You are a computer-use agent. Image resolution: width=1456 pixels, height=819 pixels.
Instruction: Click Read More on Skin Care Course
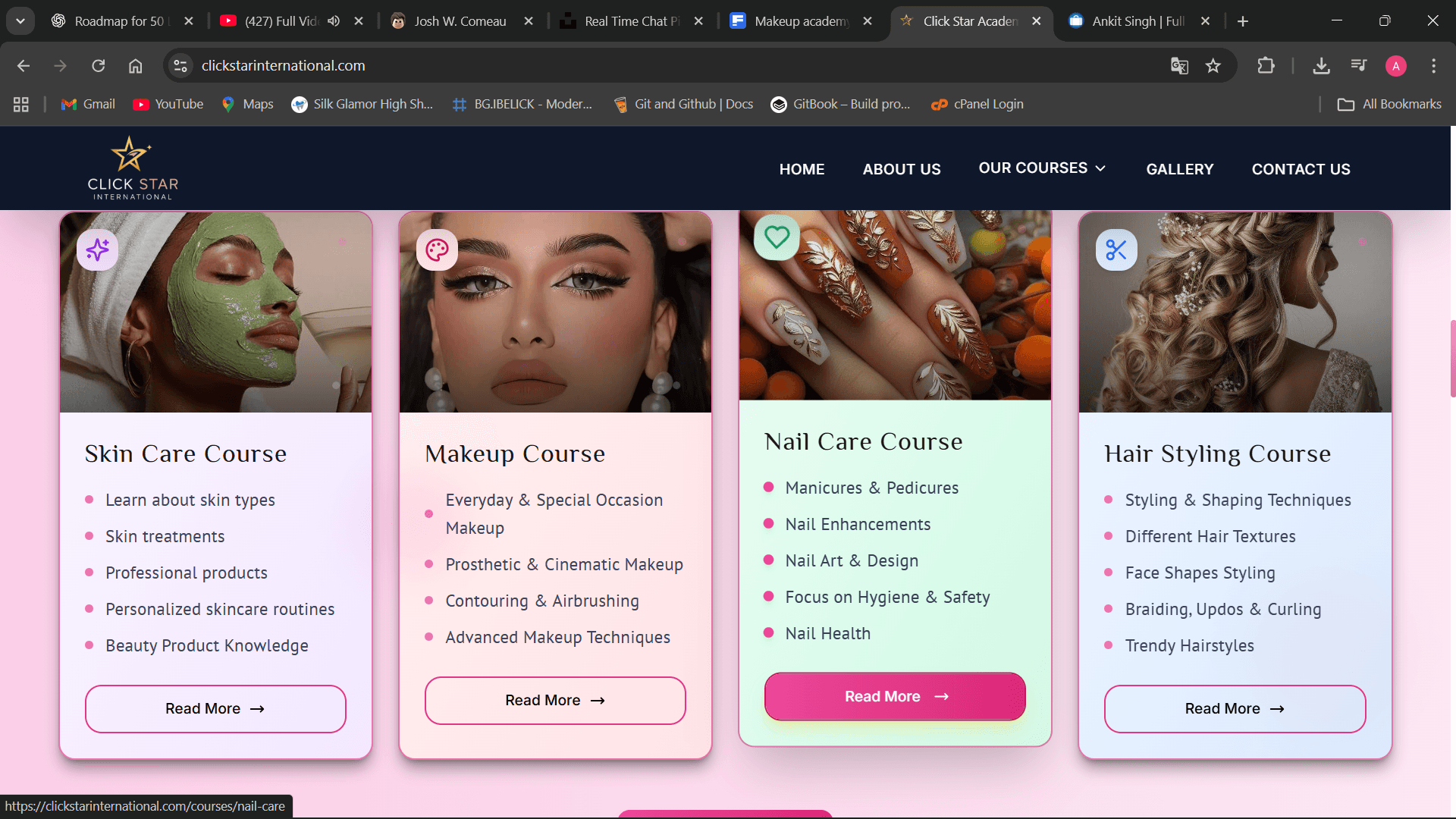point(215,708)
